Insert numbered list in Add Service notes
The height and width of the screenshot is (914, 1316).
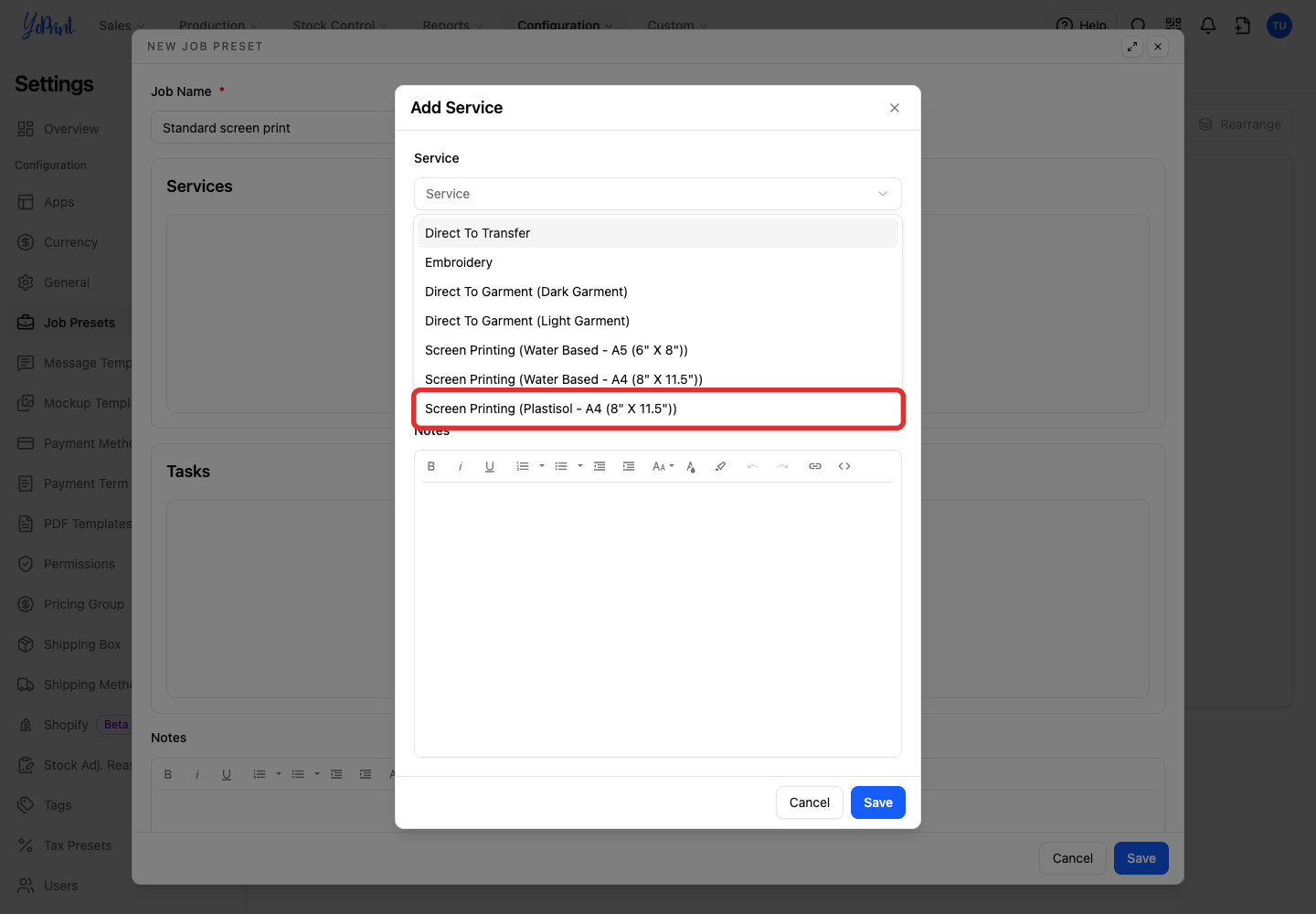pyautogui.click(x=523, y=466)
